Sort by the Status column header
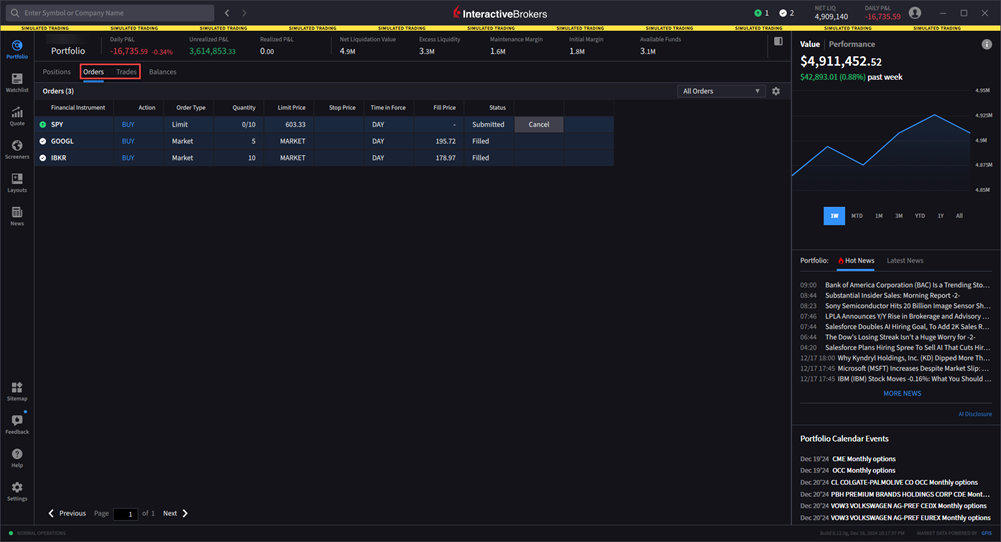This screenshot has width=1001, height=542. [x=497, y=107]
